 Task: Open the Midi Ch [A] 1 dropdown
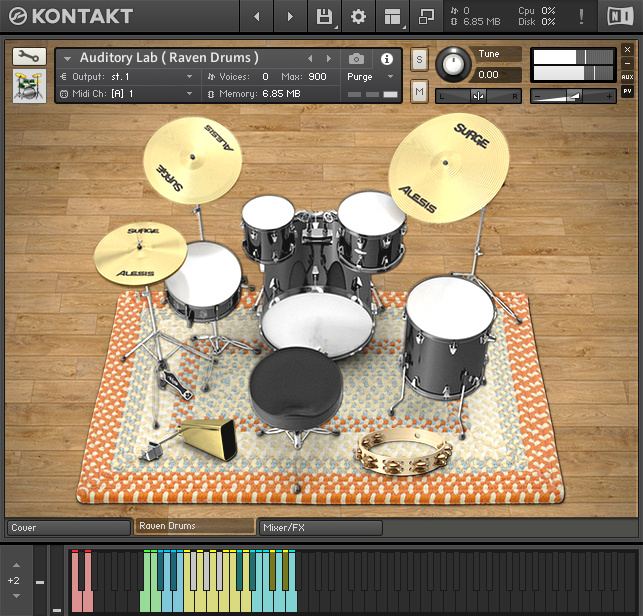coord(127,94)
